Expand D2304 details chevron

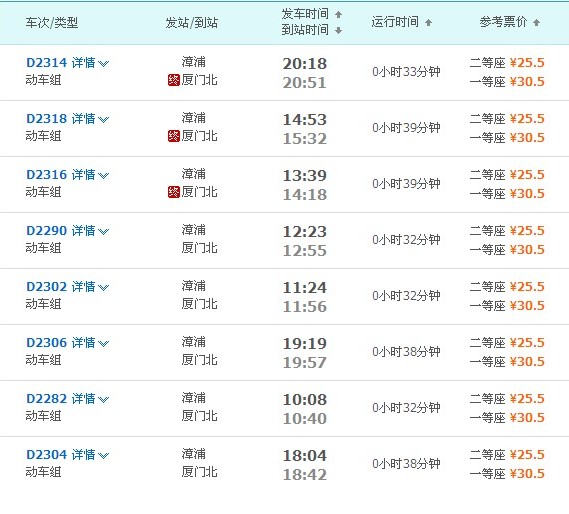coord(103,456)
